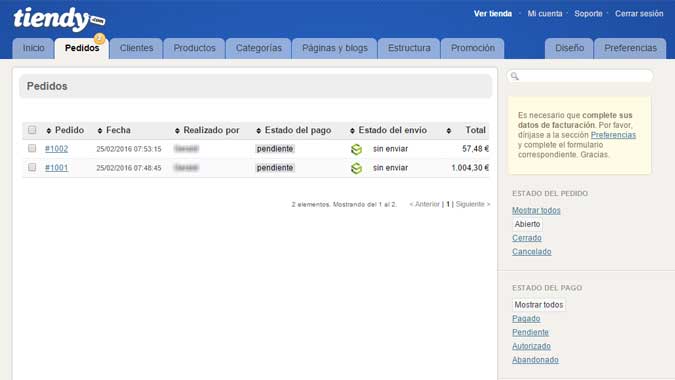The width and height of the screenshot is (675, 380).
Task: Click date 25/02/2016 07:48:45
Action: pos(129,168)
